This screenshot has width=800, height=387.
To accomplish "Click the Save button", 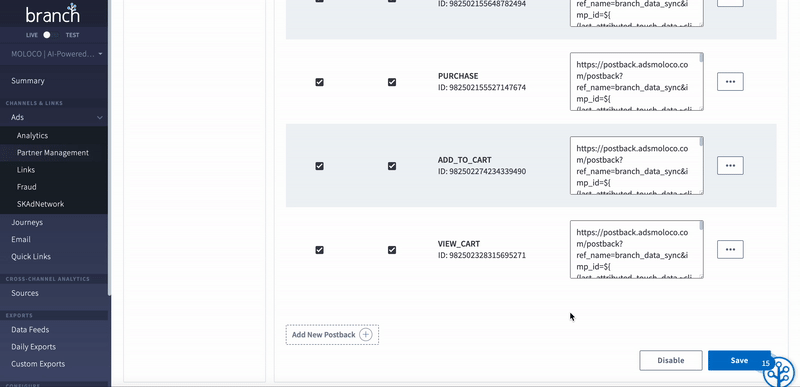I will [x=739, y=360].
